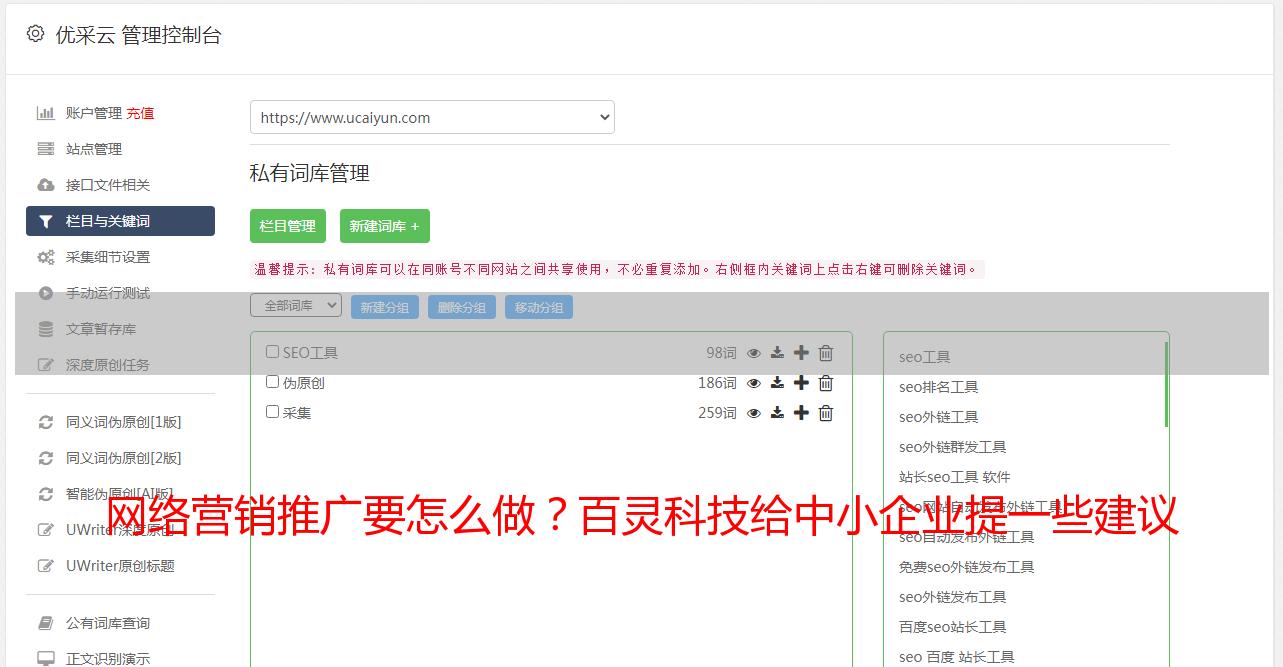
Task: Delete the 伪原创 library with trash icon
Action: (x=826, y=383)
